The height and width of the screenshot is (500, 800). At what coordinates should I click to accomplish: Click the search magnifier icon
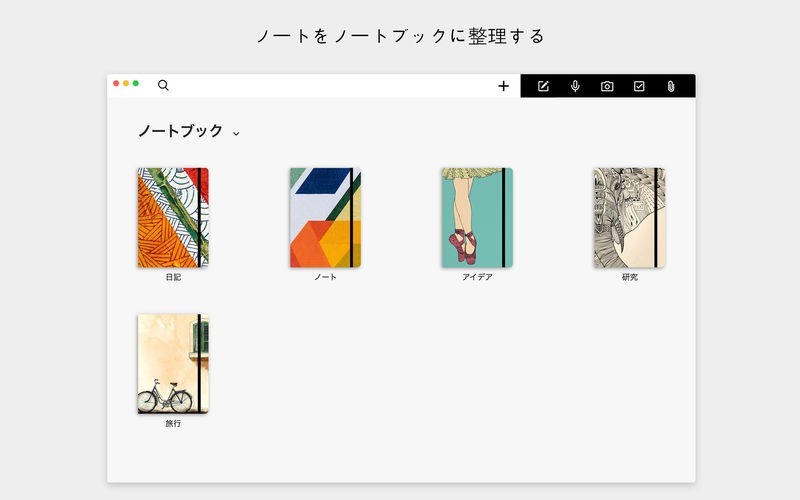point(163,85)
